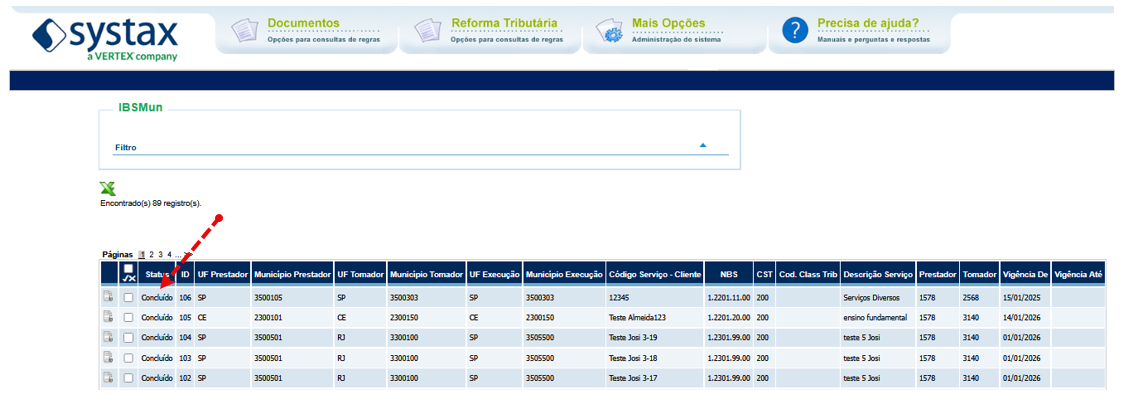Open the Precisa de ajuda? menu
The width and height of the screenshot is (1127, 399).
(x=868, y=24)
